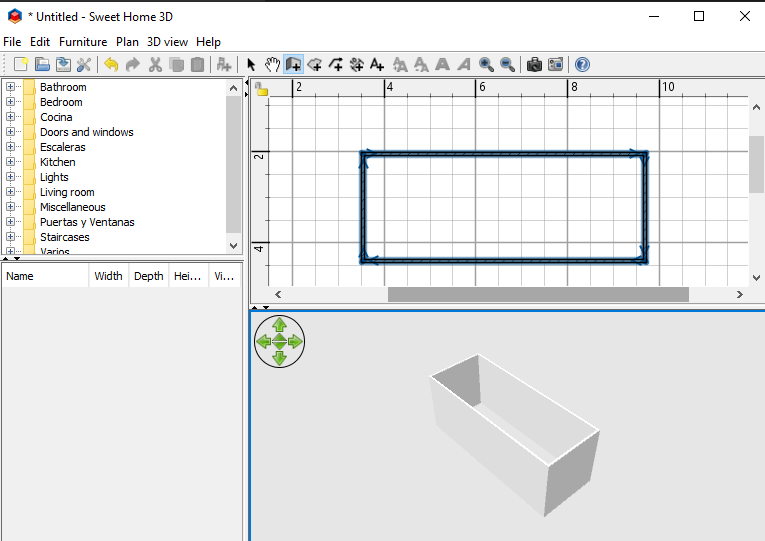Click the Redo arrow icon
This screenshot has width=765, height=541.
(133, 64)
